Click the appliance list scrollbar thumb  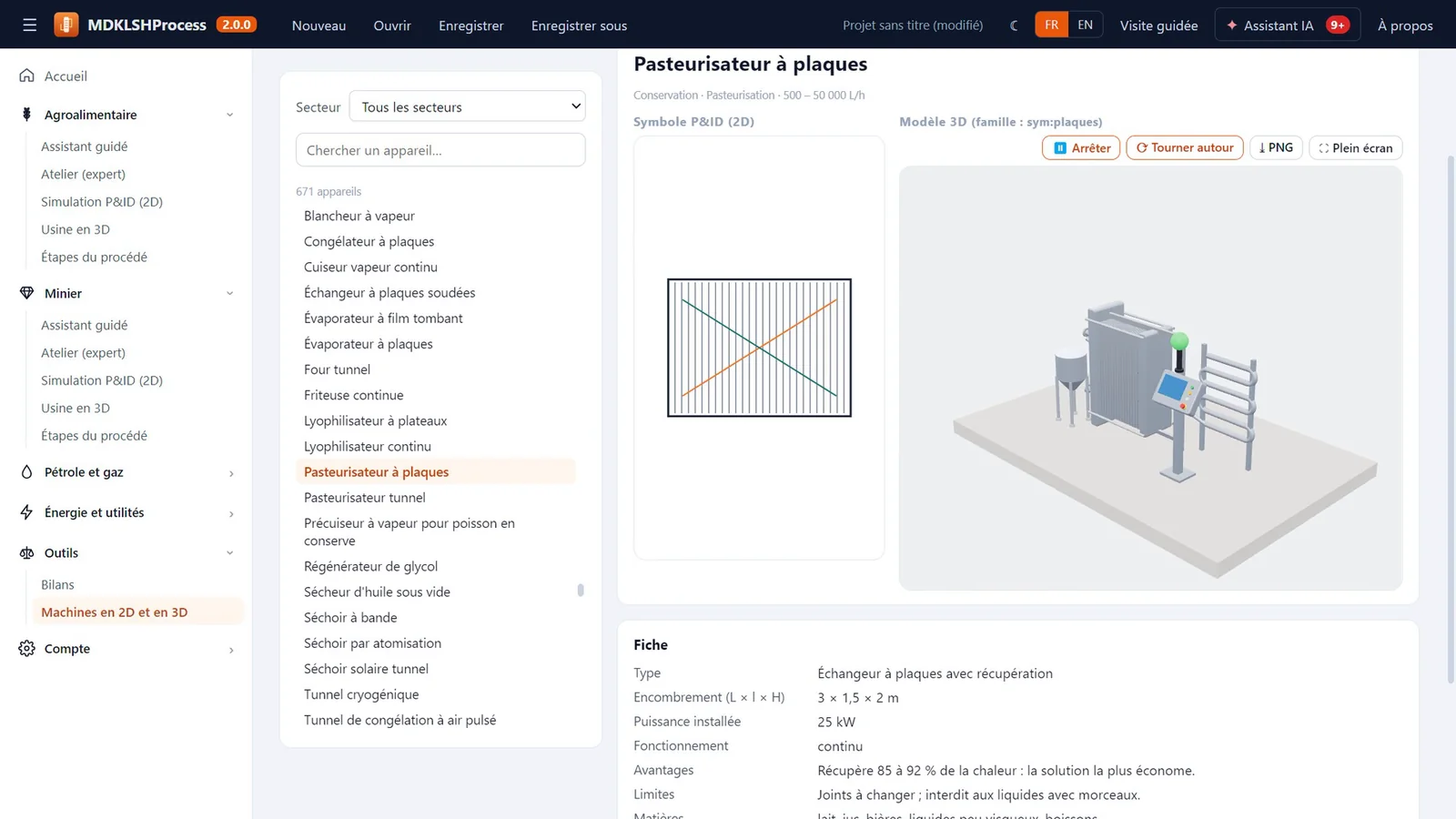[581, 590]
